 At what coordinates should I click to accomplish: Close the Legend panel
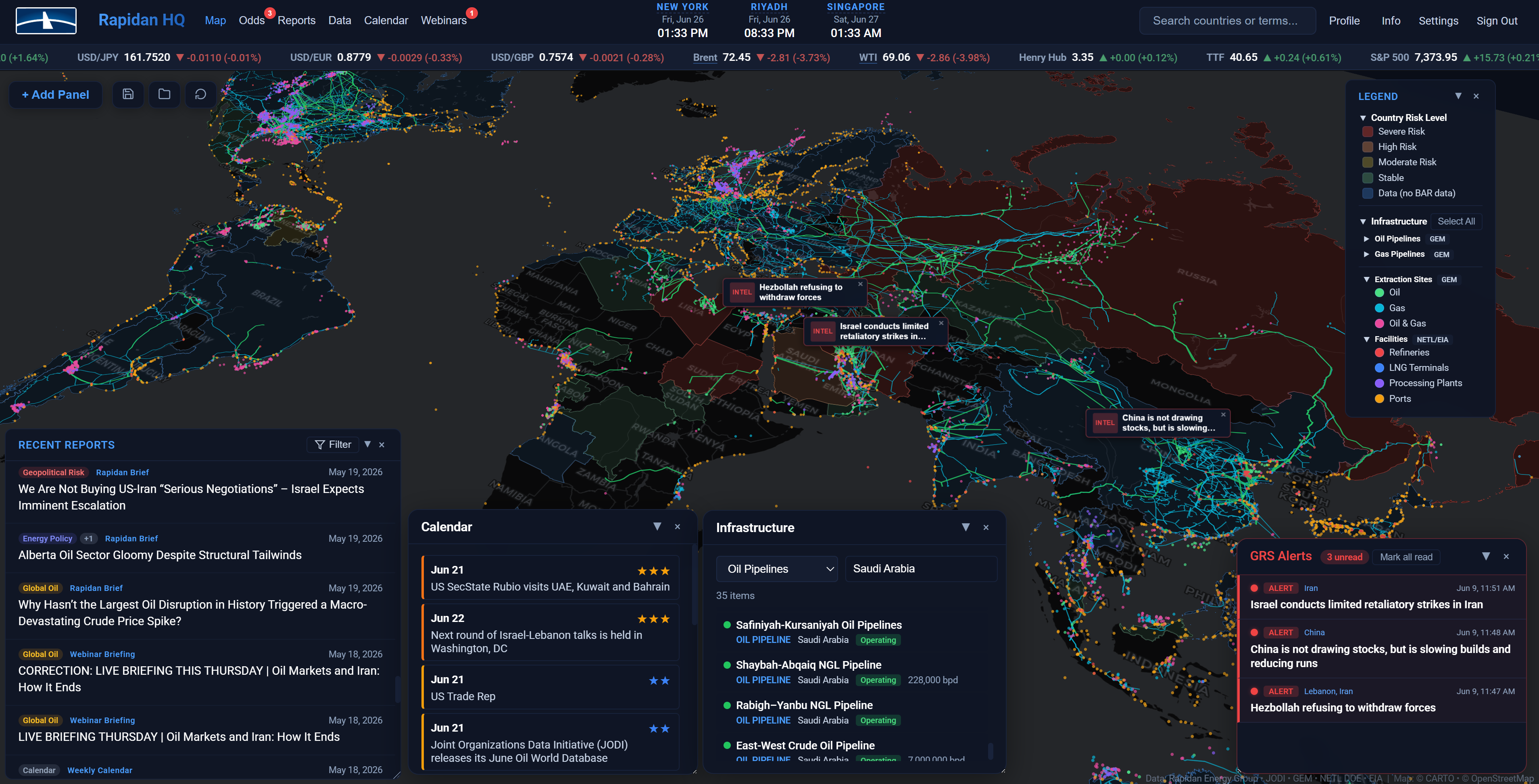tap(1476, 96)
